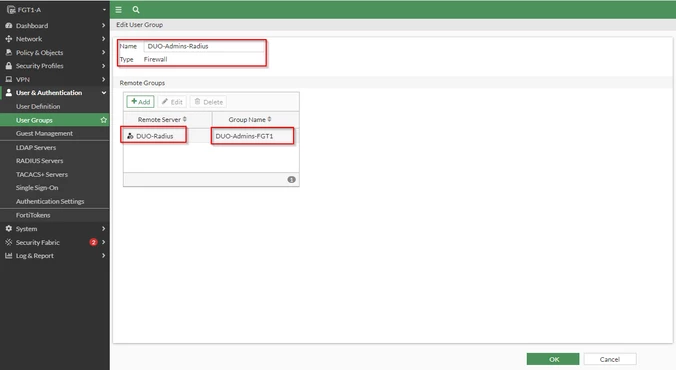The height and width of the screenshot is (370, 676).
Task: Click the Security Fabric red notification badge
Action: [93, 242]
